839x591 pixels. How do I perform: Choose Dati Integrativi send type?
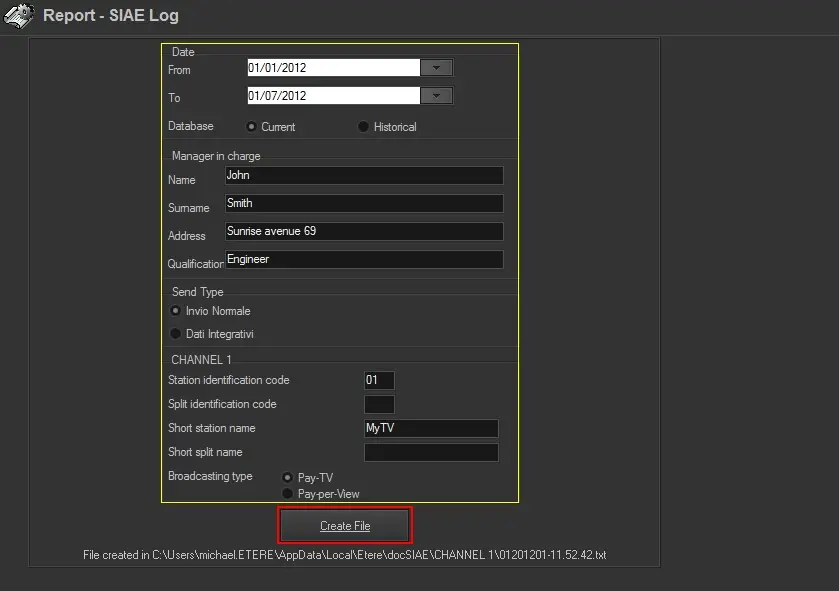point(177,334)
